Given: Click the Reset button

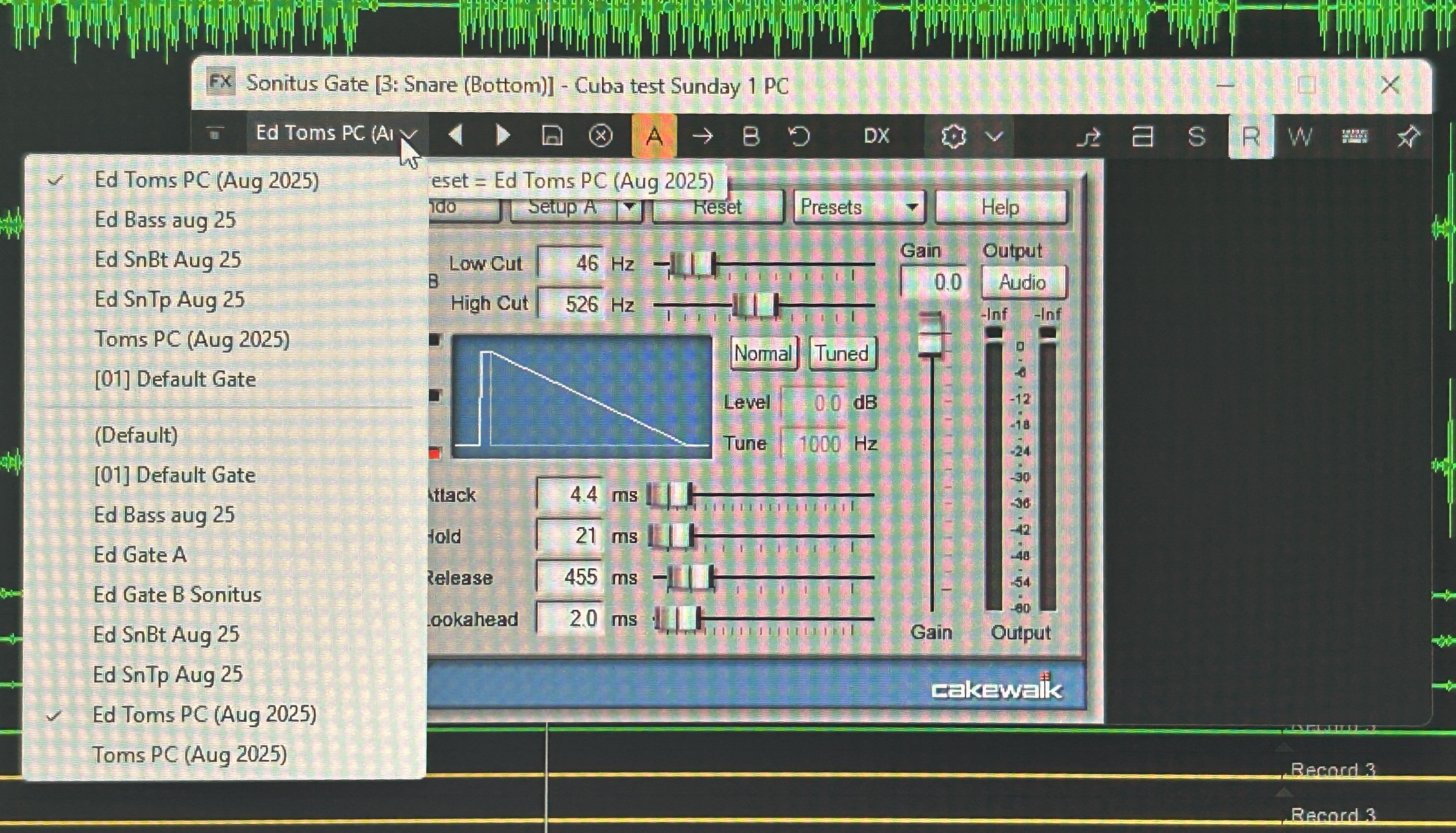Looking at the screenshot, I should click(717, 207).
